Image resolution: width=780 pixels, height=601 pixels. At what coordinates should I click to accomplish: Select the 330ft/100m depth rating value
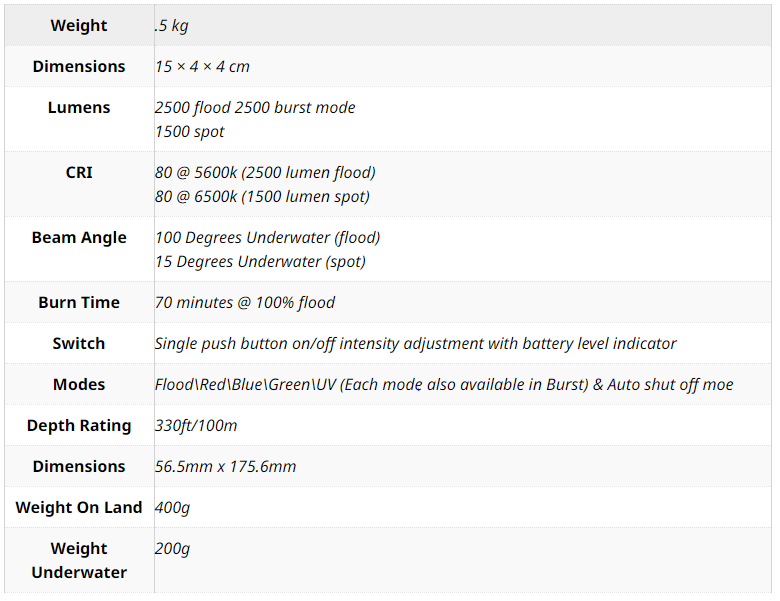tap(196, 426)
